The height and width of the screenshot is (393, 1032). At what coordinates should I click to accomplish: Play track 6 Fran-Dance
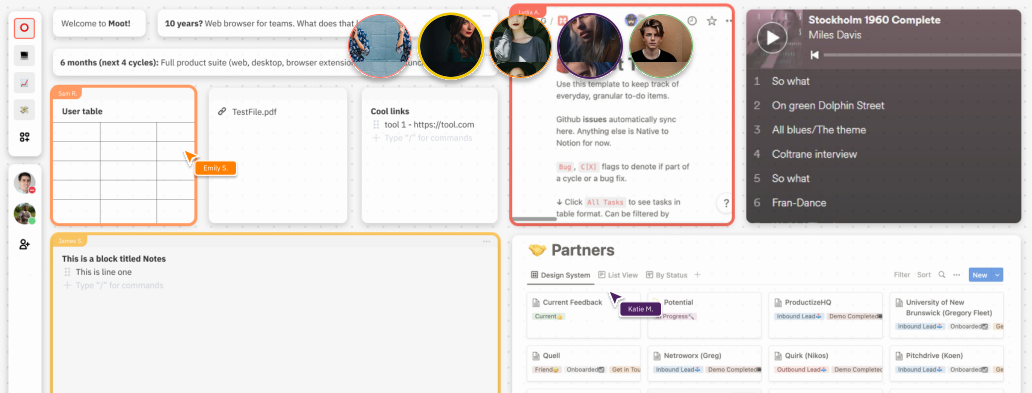883,203
